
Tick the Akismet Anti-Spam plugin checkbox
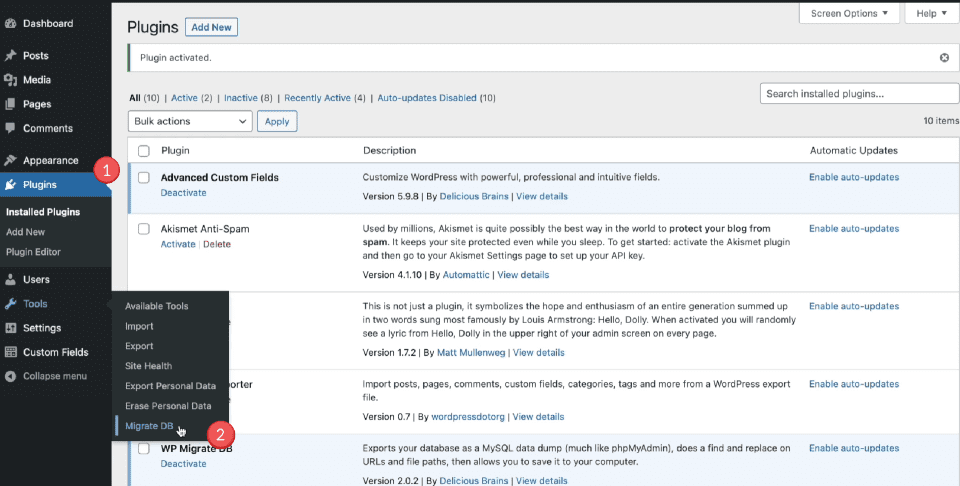pos(143,229)
